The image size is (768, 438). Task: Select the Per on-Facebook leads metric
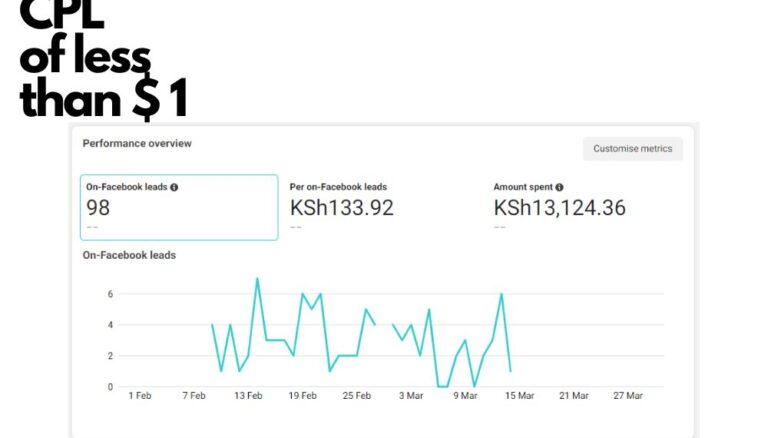338,187
